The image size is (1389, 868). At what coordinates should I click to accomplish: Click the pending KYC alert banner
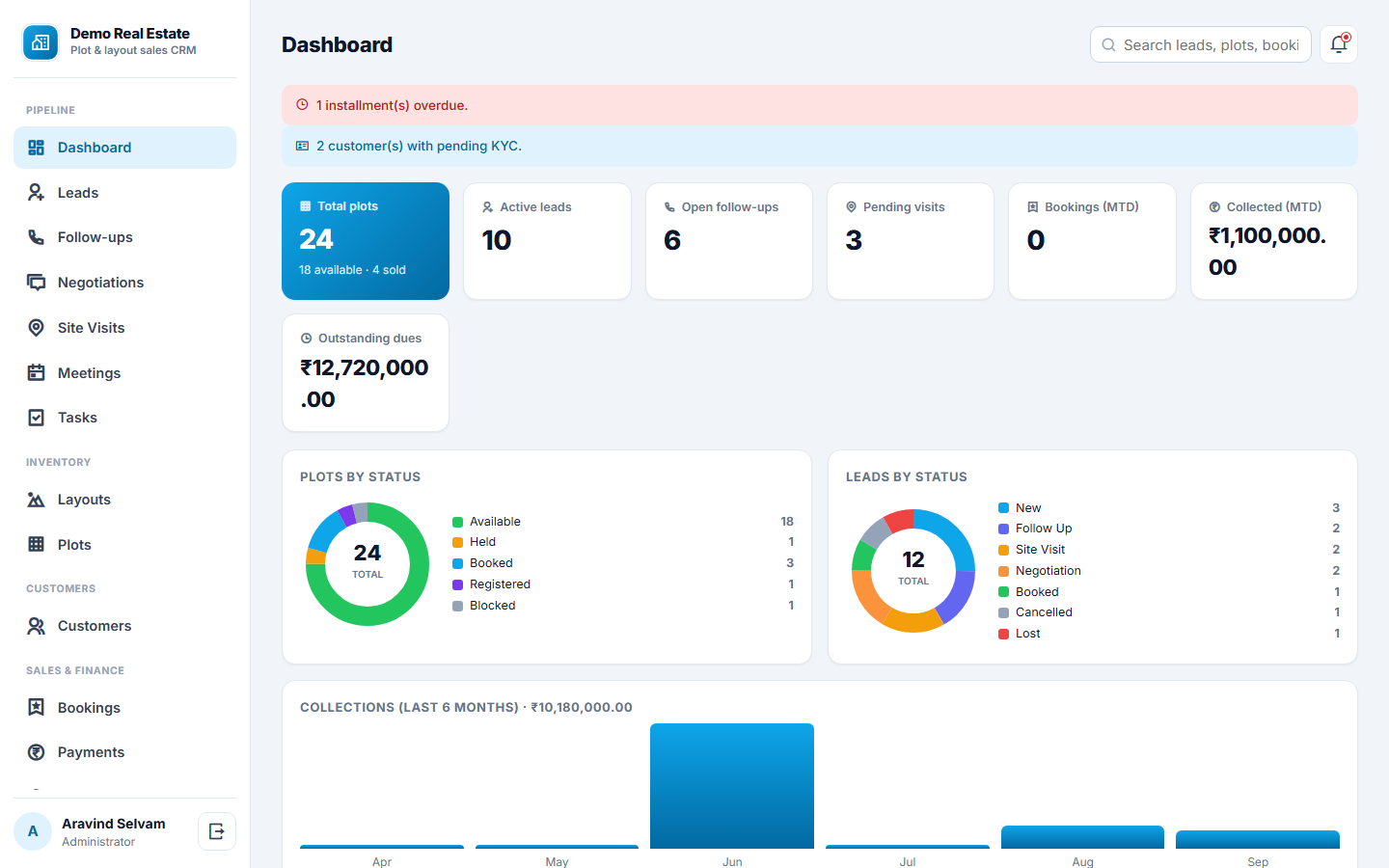(820, 147)
